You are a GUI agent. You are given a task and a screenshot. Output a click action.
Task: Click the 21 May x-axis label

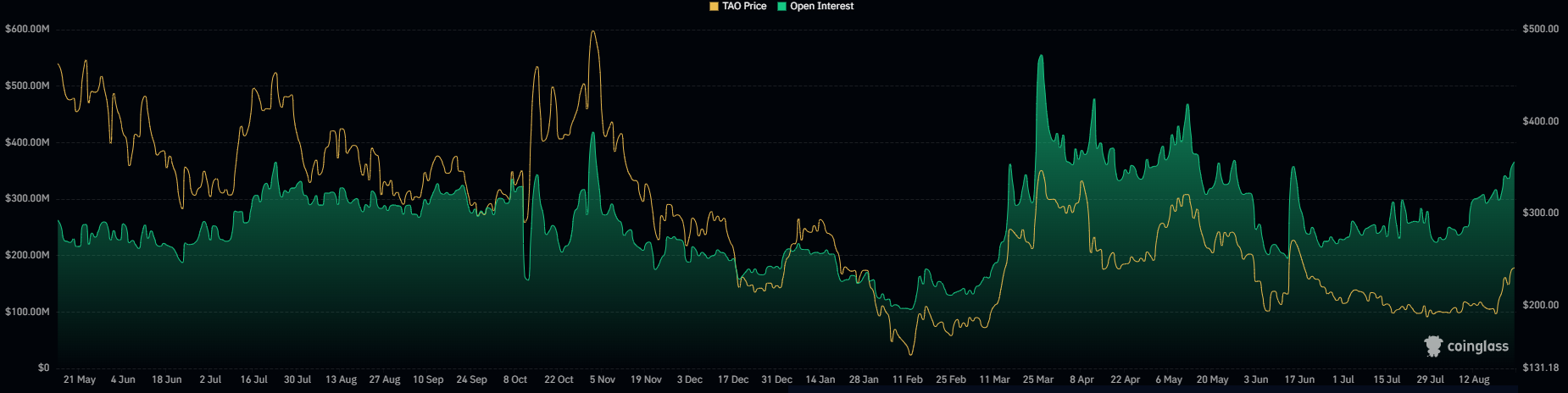[x=80, y=379]
